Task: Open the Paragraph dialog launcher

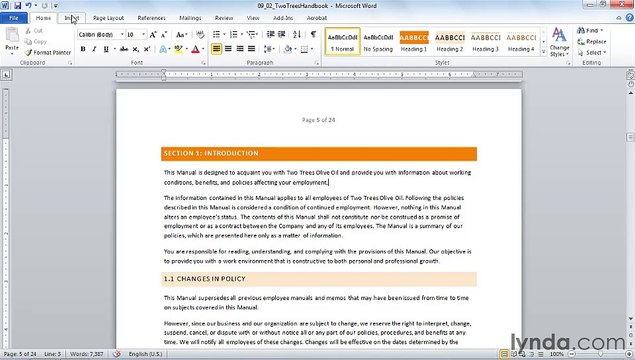Action: click(316, 63)
